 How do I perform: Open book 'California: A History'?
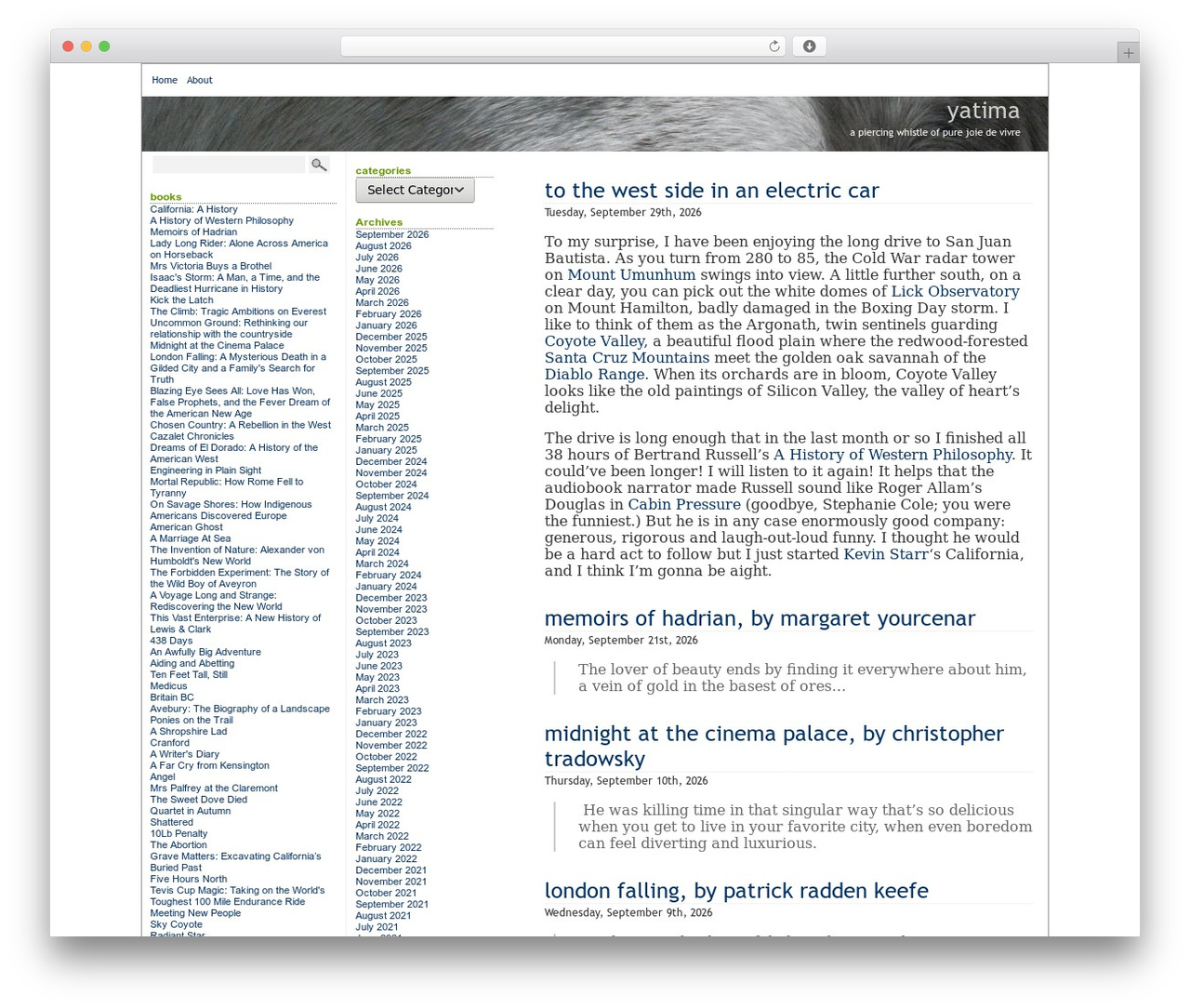(x=194, y=210)
